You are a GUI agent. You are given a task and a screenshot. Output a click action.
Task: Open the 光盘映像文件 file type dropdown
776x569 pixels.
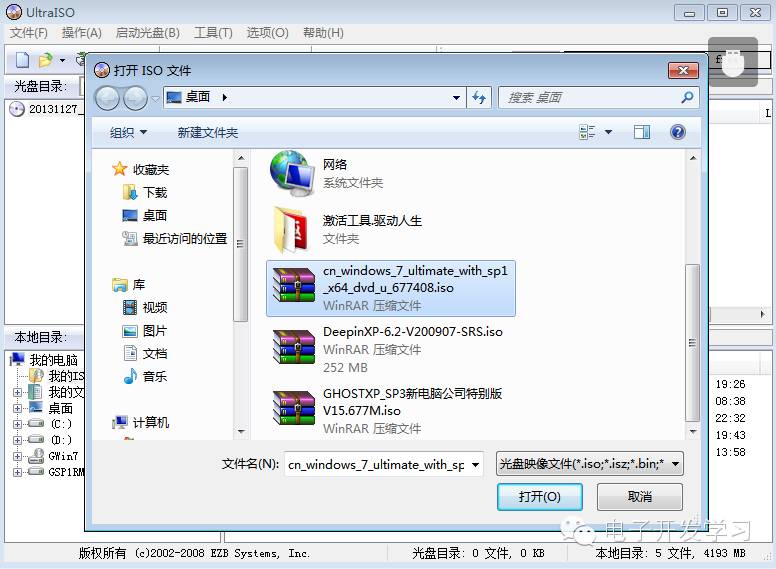pyautogui.click(x=589, y=464)
